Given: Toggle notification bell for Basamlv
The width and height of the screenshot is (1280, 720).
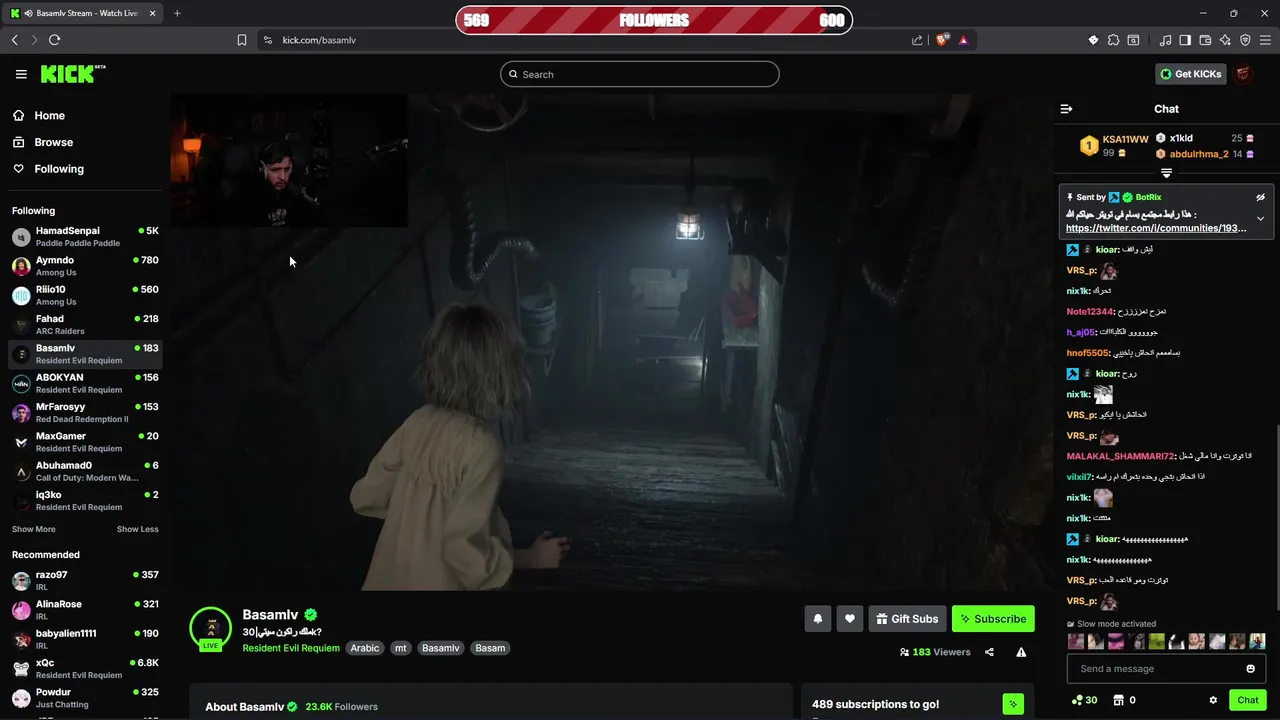Looking at the screenshot, I should (x=818, y=619).
